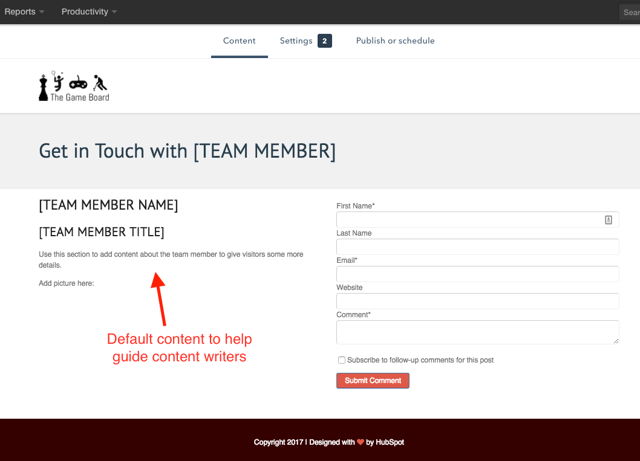Go to the Publish or schedule tab
The height and width of the screenshot is (461, 640).
395,41
